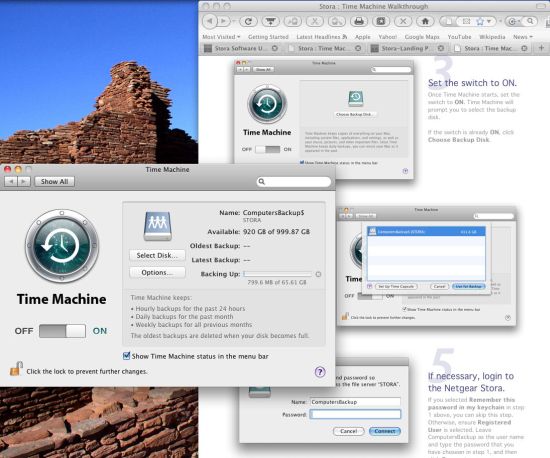Image resolution: width=550 pixels, height=458 pixels.
Task: Expand the News bookmarks dropdown
Action: (x=523, y=37)
